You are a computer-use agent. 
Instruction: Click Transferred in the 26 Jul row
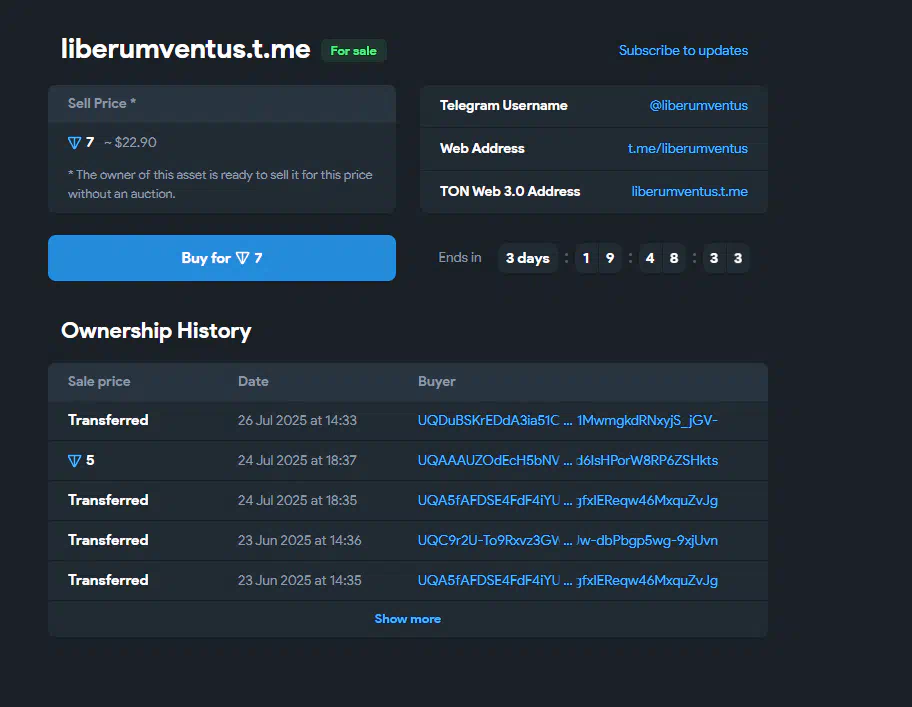click(x=108, y=420)
